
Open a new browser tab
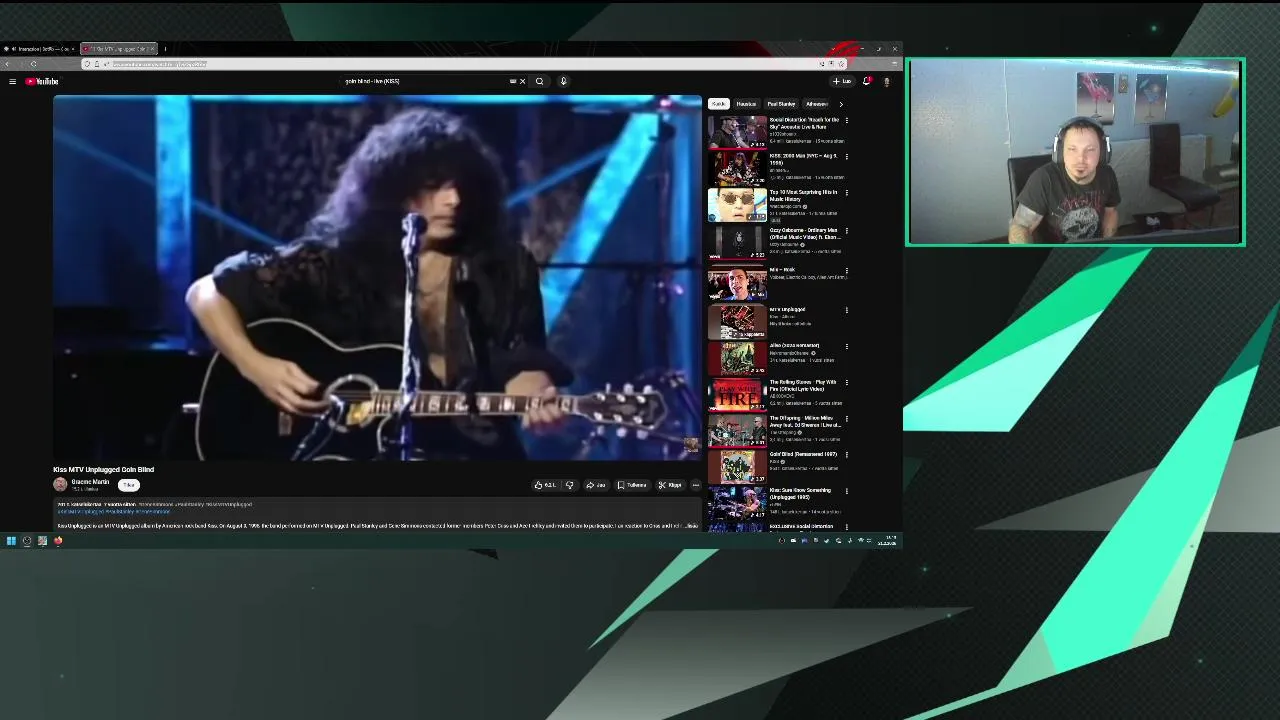165,48
